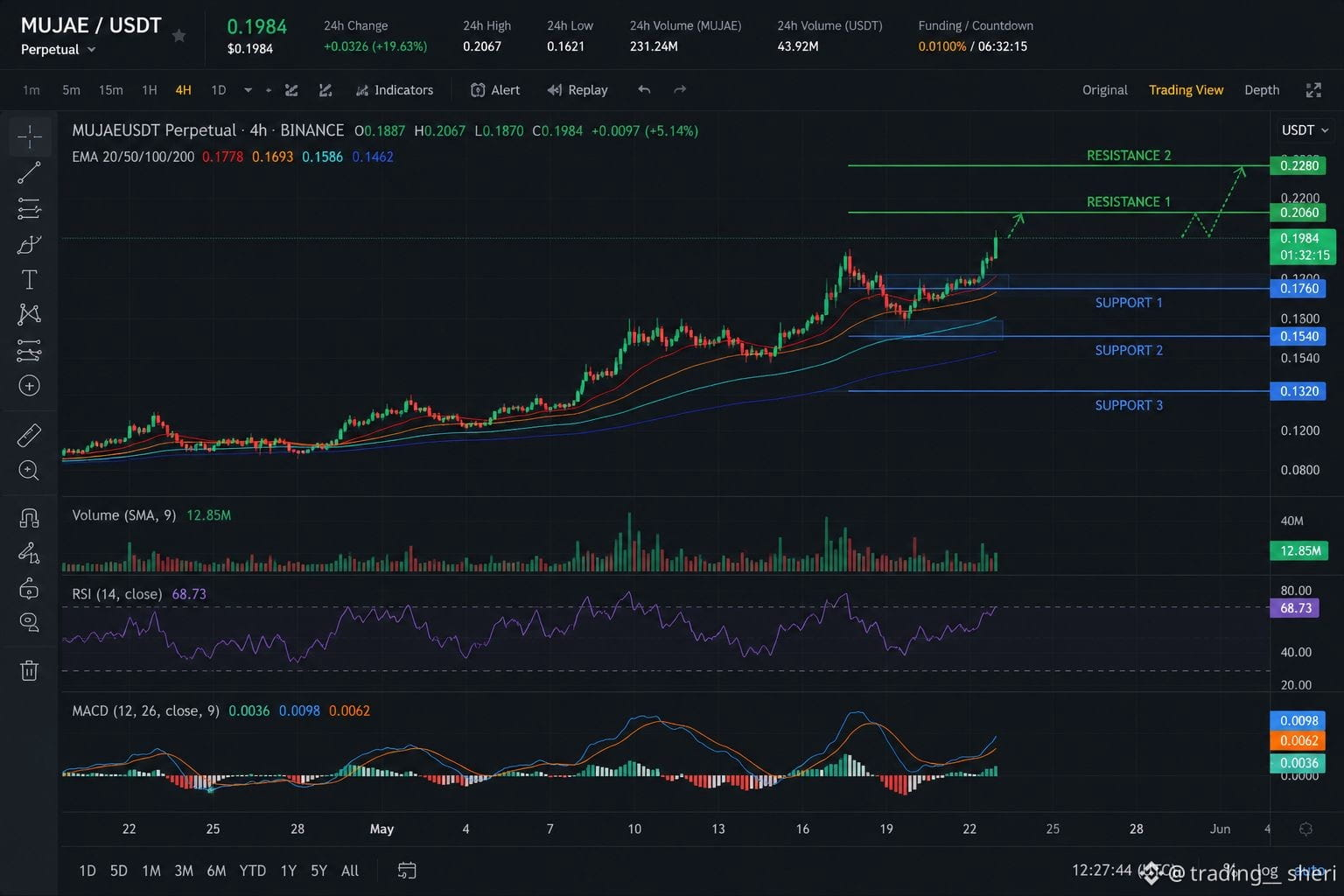Set range to 1Y
The height and width of the screenshot is (896, 1344).
pos(289,871)
